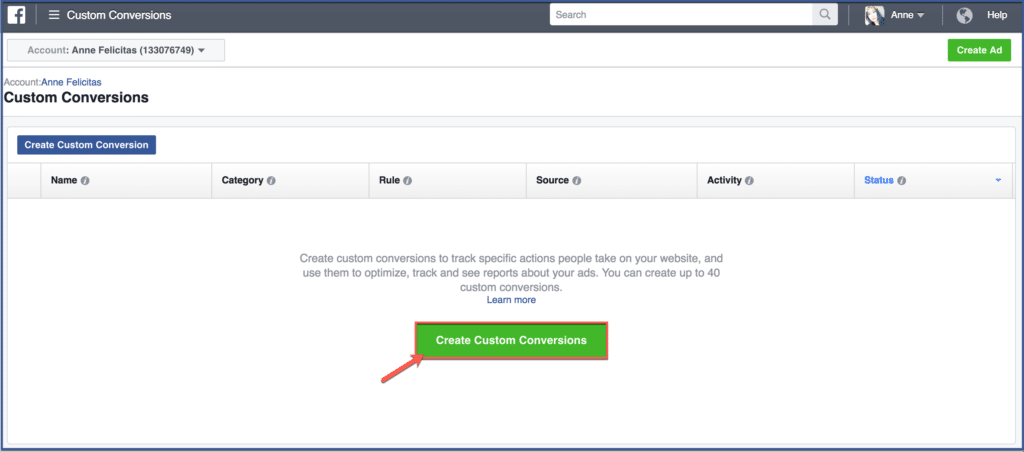Open the hamburger menu next to Custom Conversions
This screenshot has height=452, width=1024.
click(x=54, y=14)
